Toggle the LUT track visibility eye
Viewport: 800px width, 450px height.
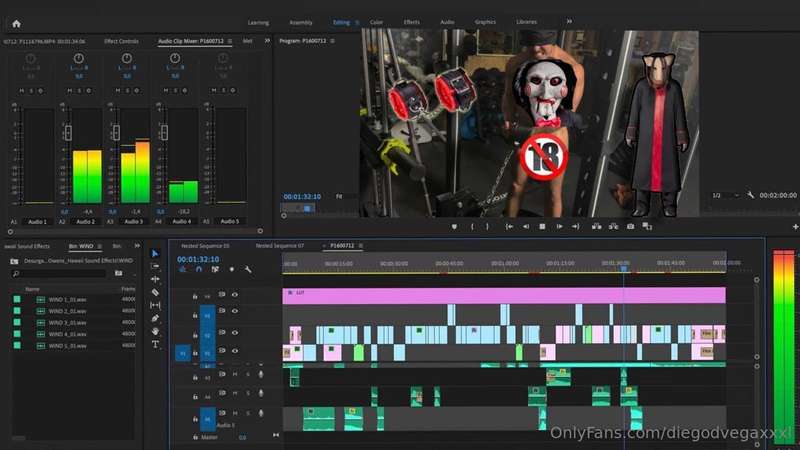(x=235, y=294)
